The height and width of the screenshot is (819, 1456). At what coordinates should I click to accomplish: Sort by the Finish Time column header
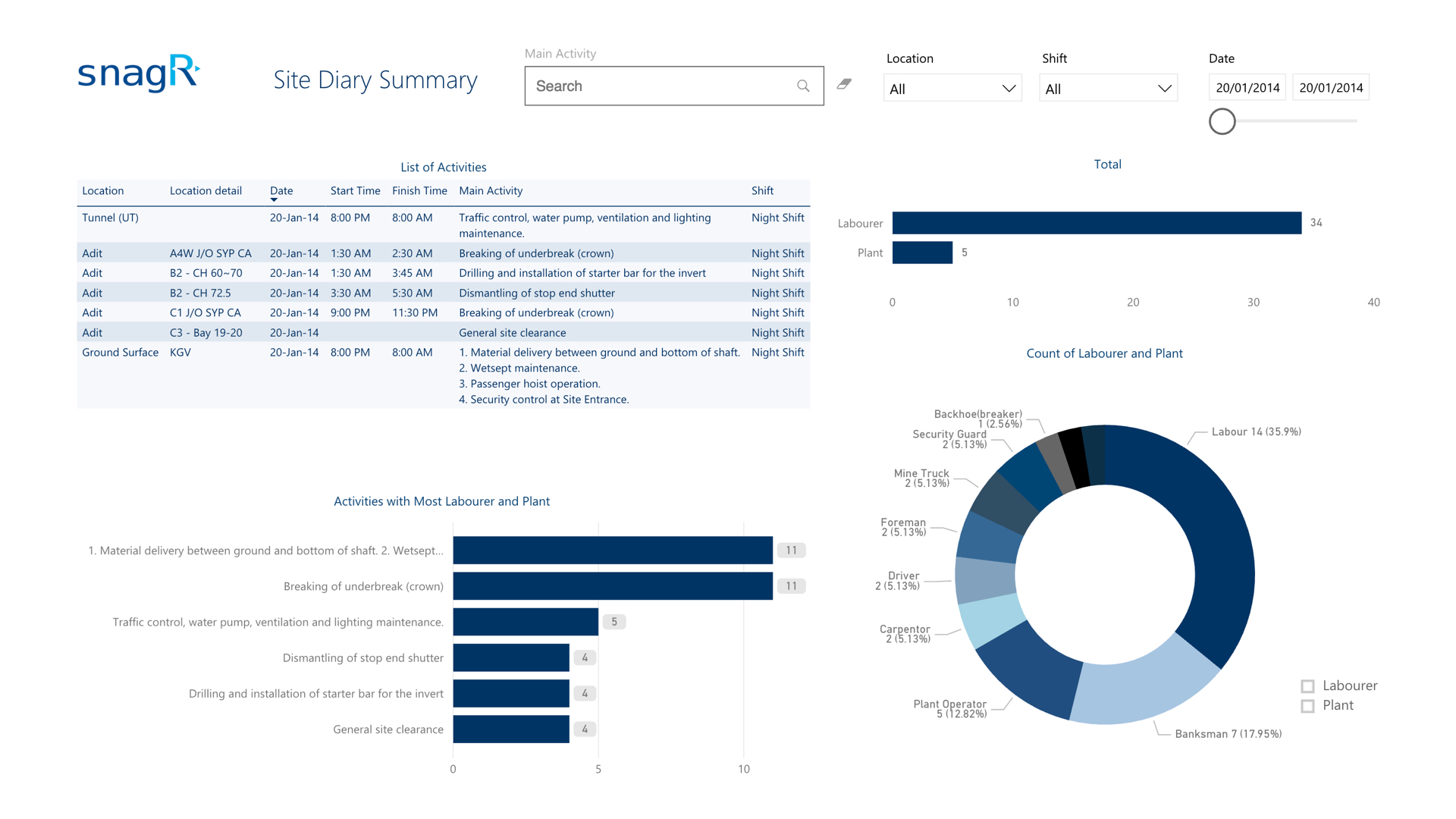[x=419, y=190]
